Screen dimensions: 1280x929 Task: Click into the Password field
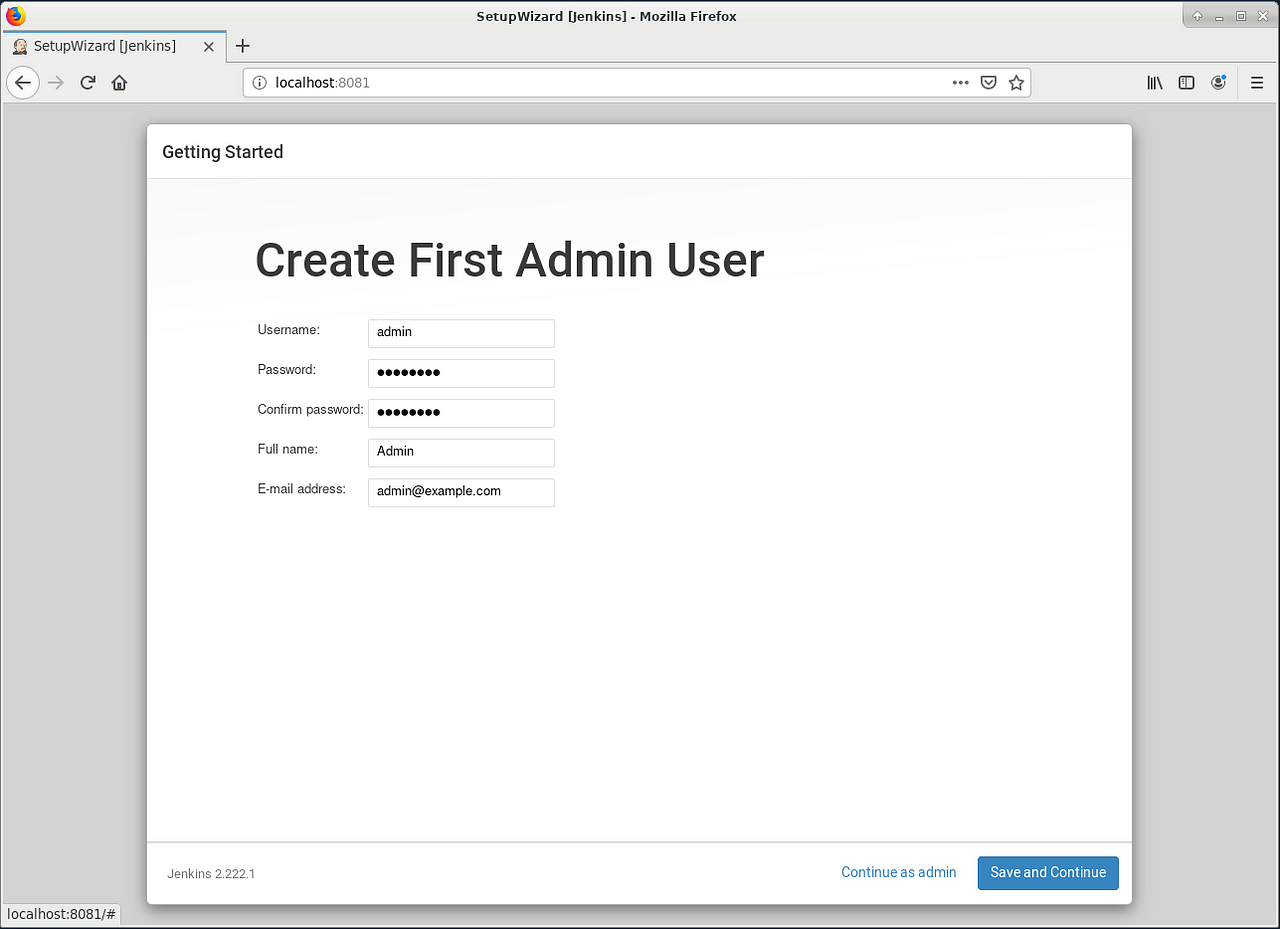(x=461, y=373)
